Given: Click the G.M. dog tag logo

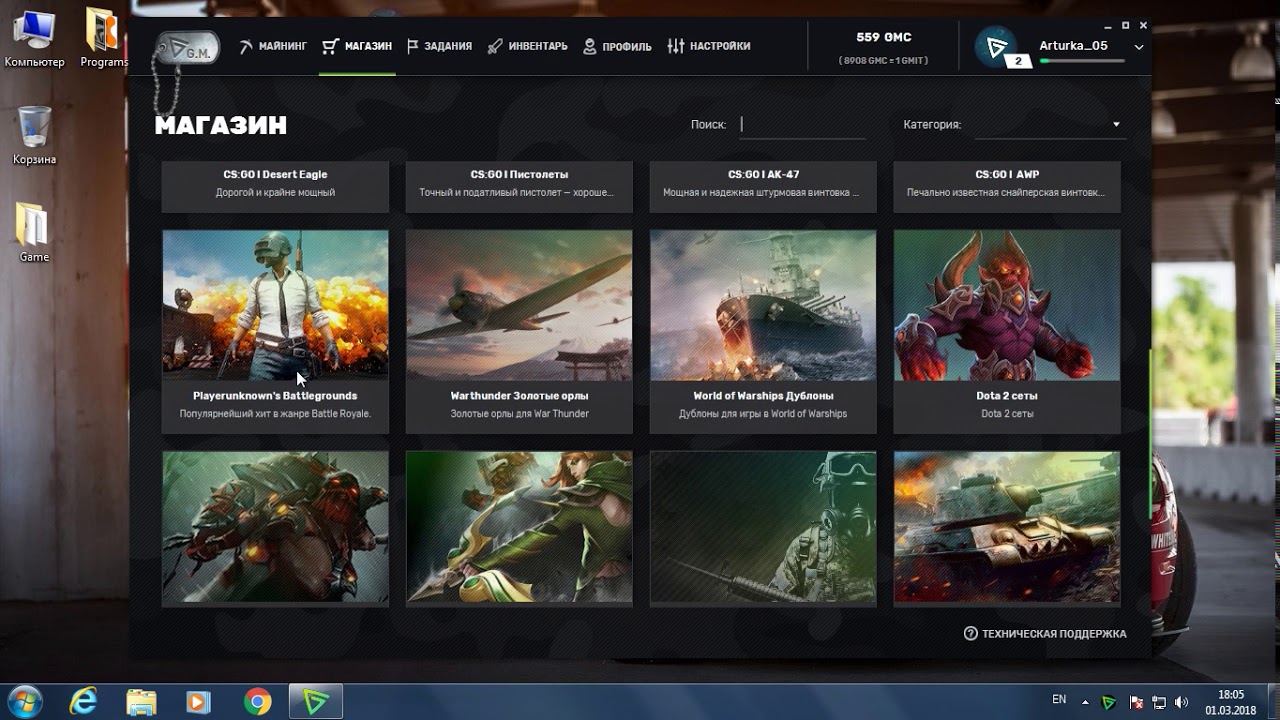Looking at the screenshot, I should 187,48.
